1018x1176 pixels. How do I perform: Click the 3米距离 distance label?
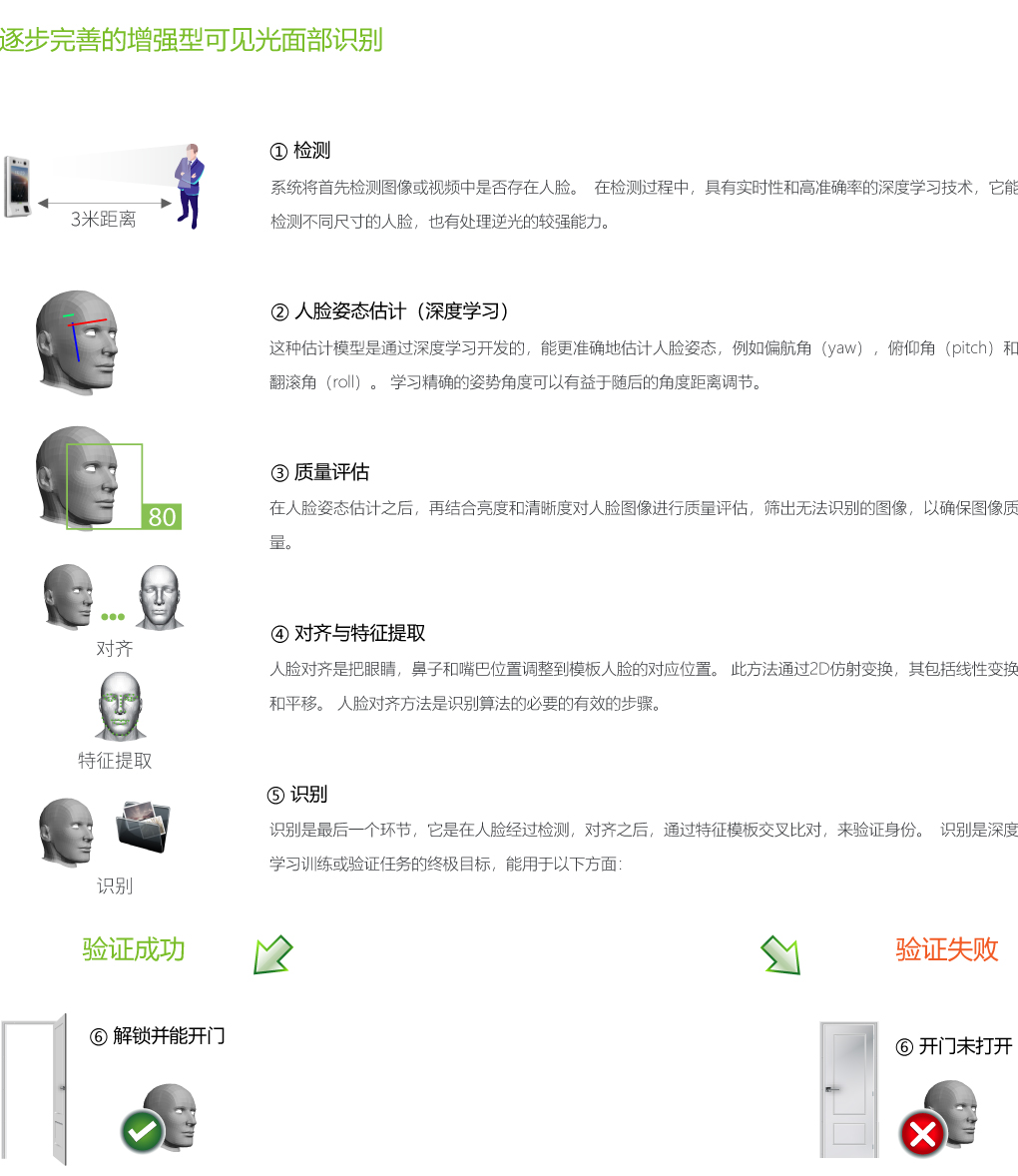104,219
